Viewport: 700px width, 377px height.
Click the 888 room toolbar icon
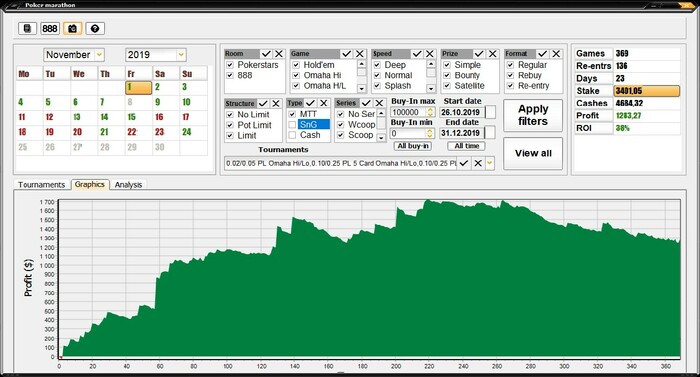coord(50,29)
